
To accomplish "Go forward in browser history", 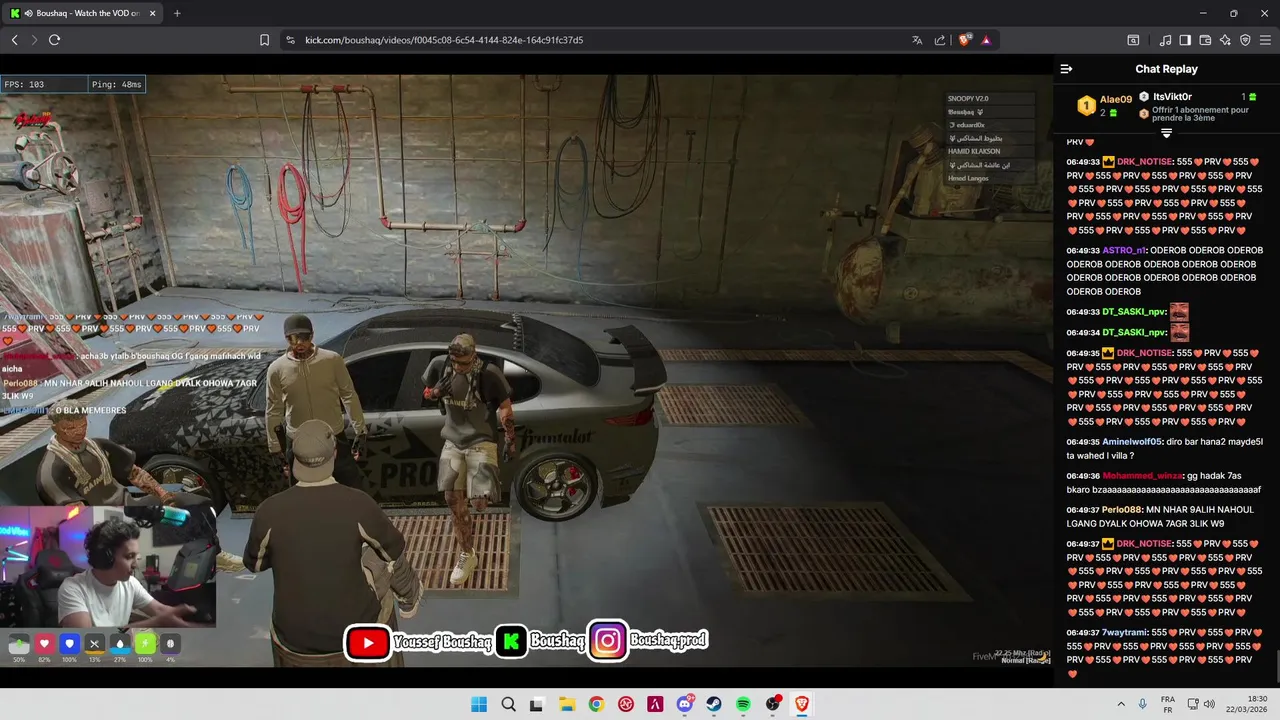I will pyautogui.click(x=34, y=40).
